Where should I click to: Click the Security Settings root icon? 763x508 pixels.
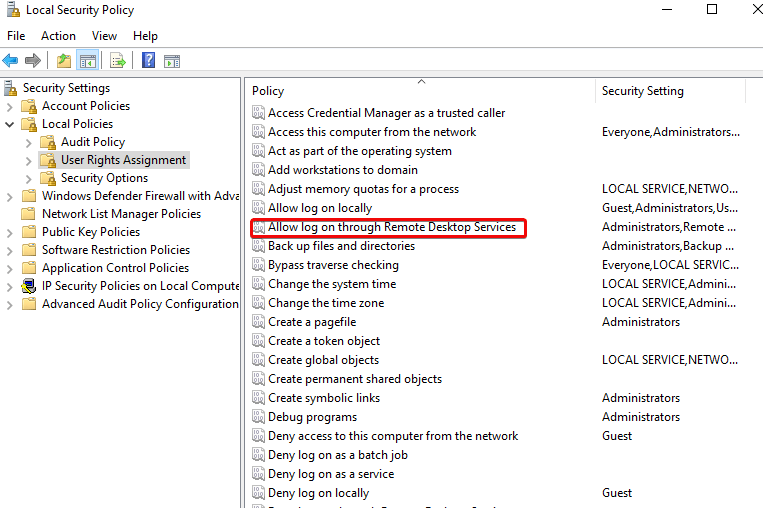[11, 88]
